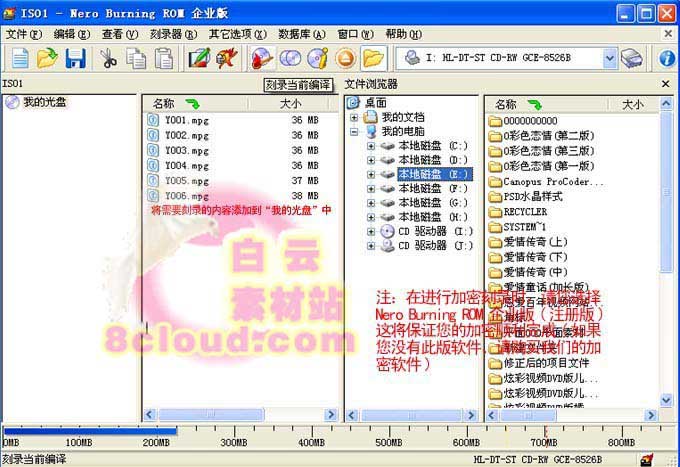Select the My Disc (我的光盘) root
The image size is (680, 467).
[x=45, y=102]
